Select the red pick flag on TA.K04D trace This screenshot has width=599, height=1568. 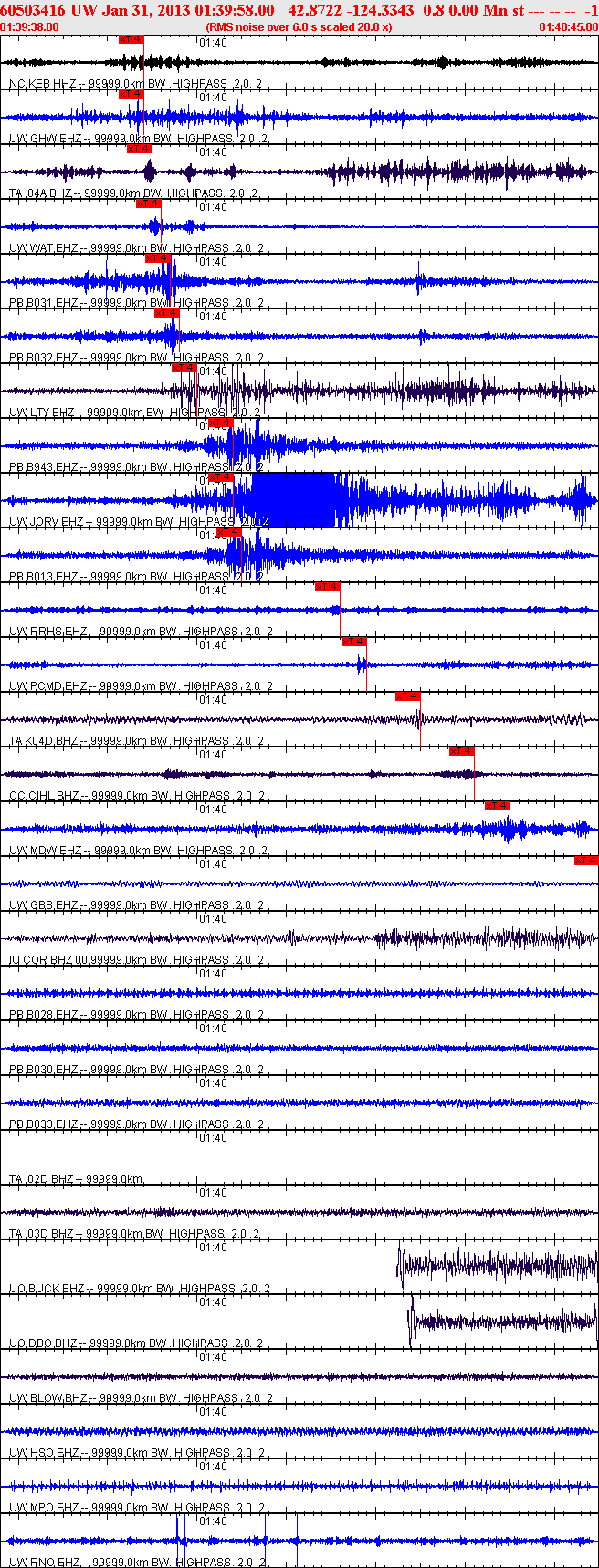click(407, 696)
